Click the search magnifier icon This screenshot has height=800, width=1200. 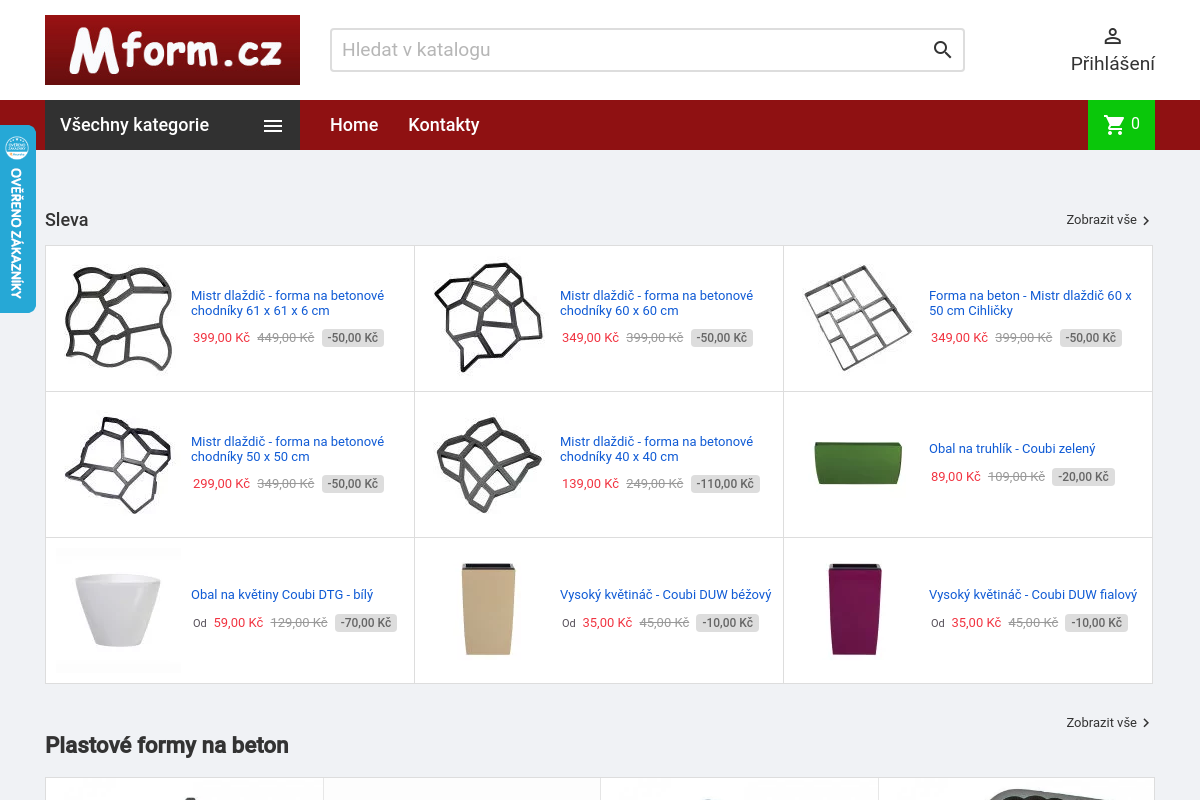[942, 50]
